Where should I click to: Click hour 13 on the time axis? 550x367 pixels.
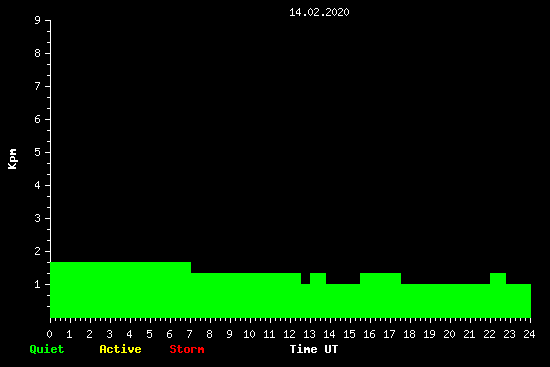(x=310, y=334)
